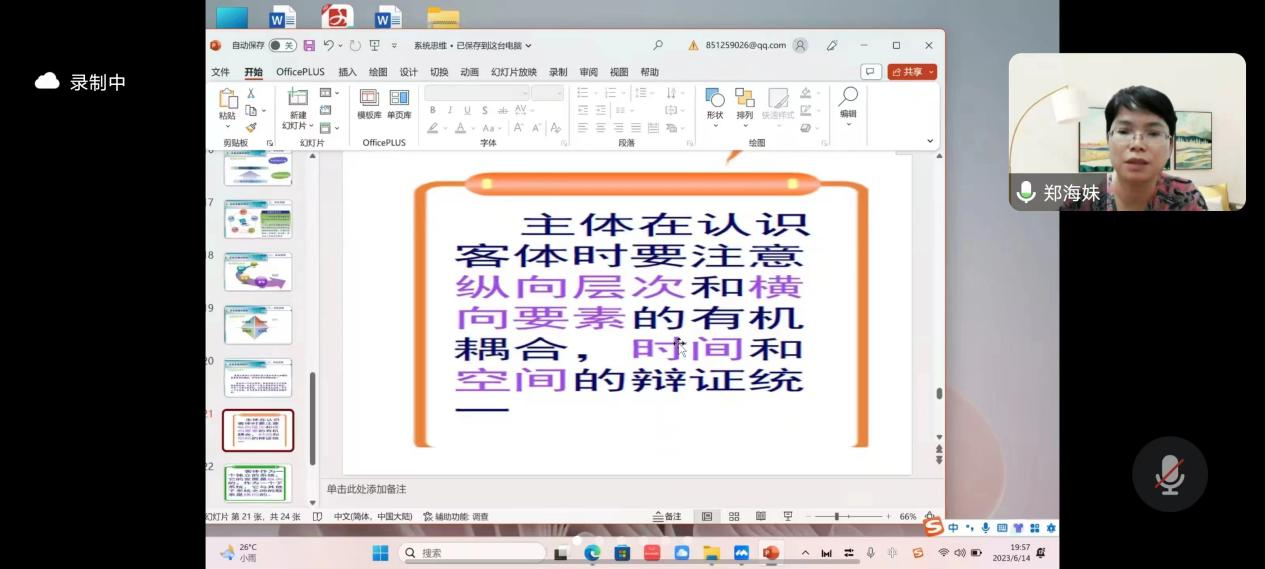The image size is (1265, 569).
Task: Click the font color A swatch button
Action: coord(461,128)
